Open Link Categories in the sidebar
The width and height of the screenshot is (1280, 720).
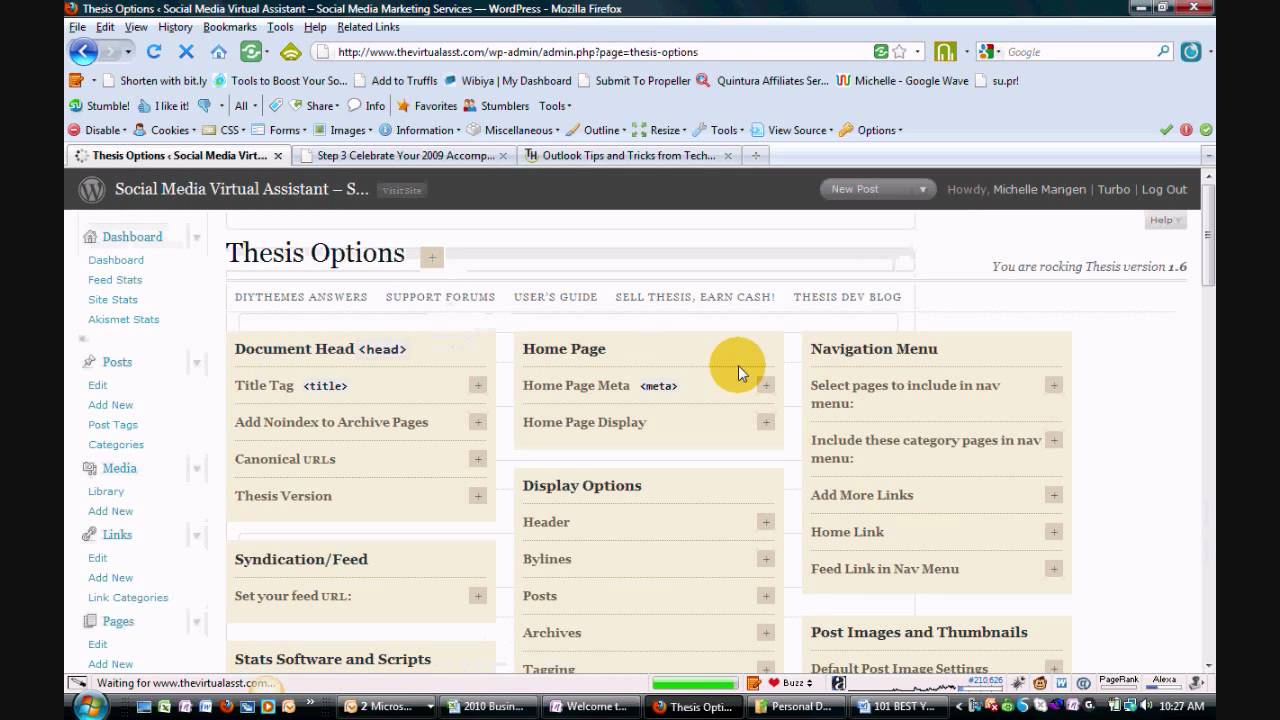128,598
